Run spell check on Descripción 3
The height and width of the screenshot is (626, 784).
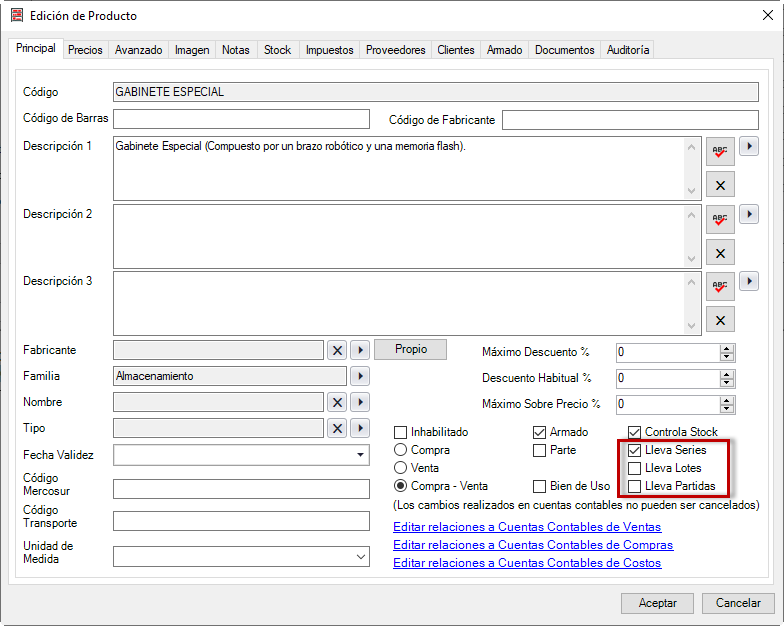720,286
